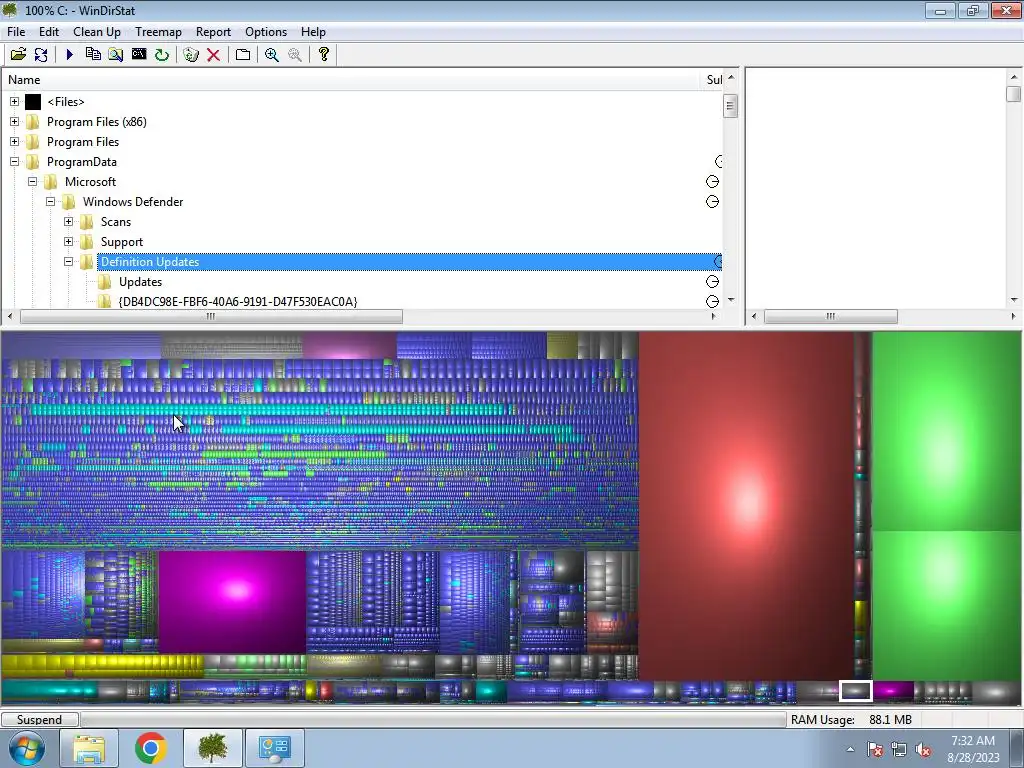Collapse the ProgramData node

(x=14, y=162)
